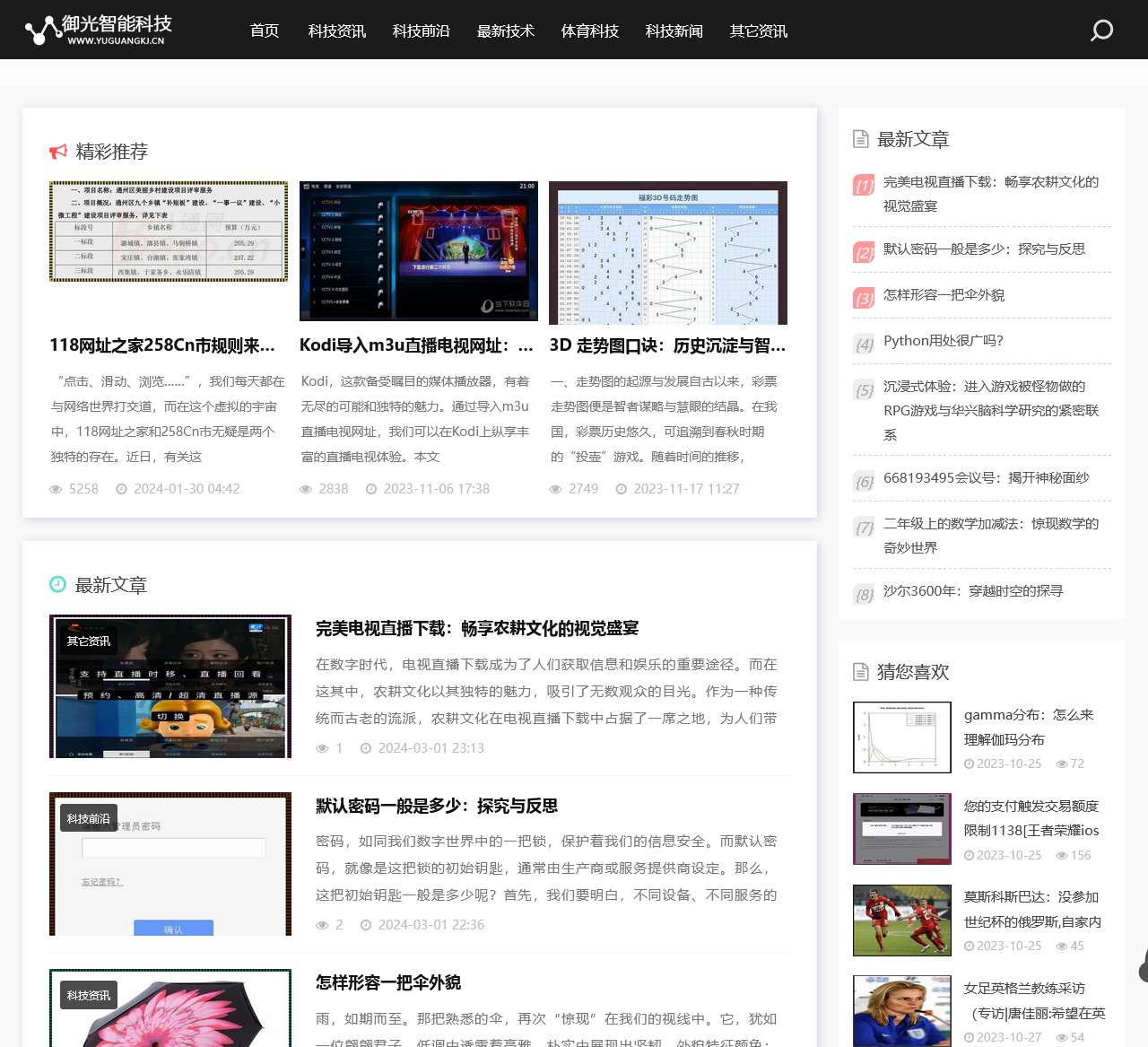Open sidebar link 沙尔3600年：穿越时空的探寻
Viewport: 1148px width, 1047px height.
973,591
